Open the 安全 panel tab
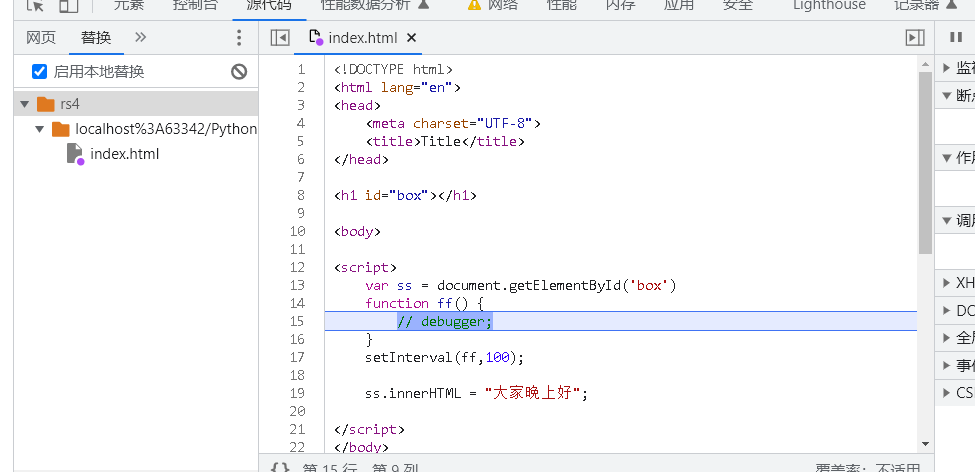975x472 pixels. [737, 5]
